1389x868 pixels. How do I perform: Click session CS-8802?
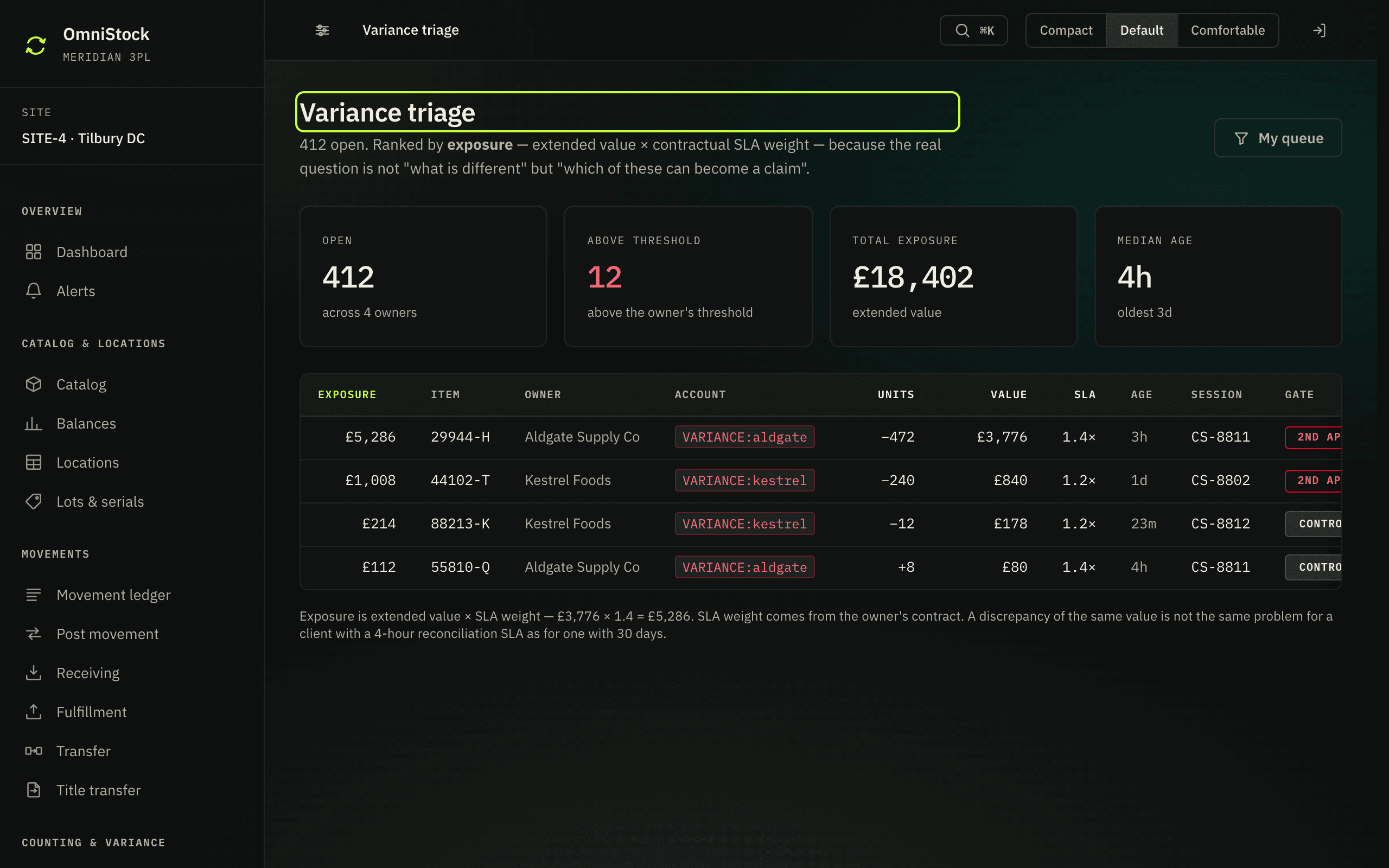point(1220,480)
